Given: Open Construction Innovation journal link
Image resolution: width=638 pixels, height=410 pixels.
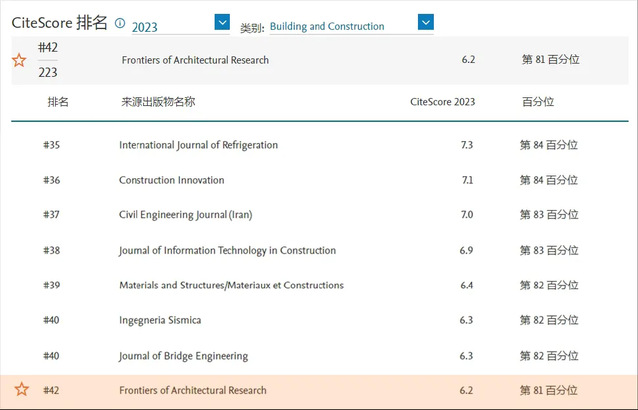Looking at the screenshot, I should (171, 180).
